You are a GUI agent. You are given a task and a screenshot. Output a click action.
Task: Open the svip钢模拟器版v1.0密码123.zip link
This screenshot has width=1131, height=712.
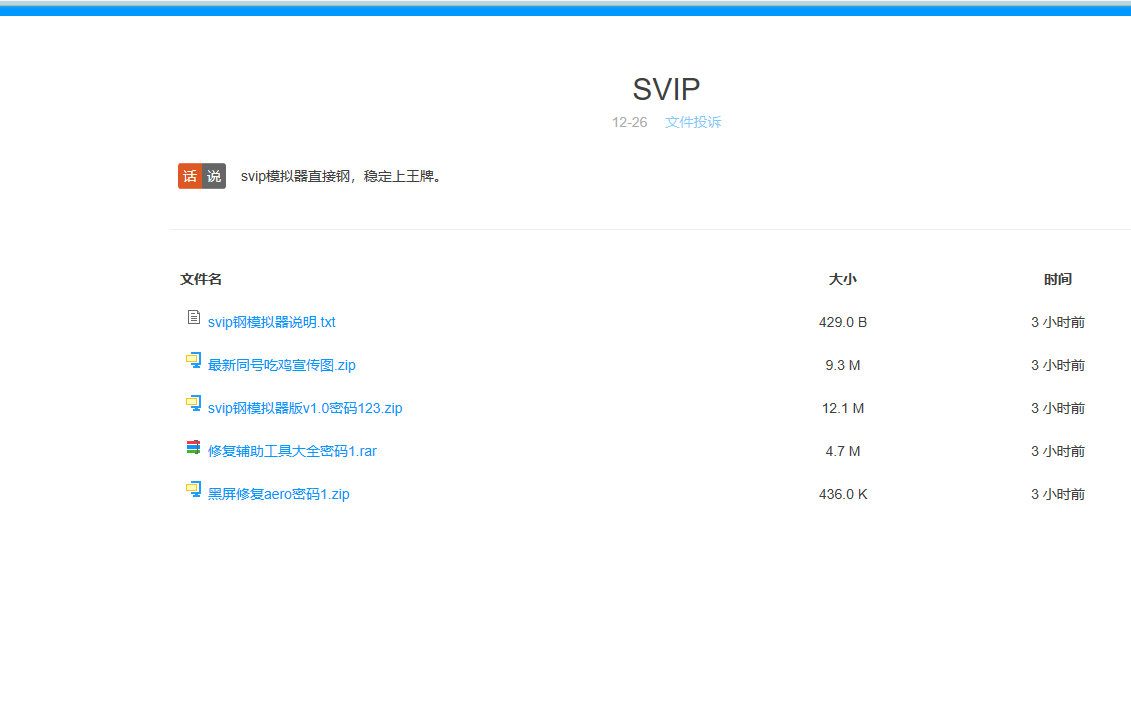(x=305, y=408)
